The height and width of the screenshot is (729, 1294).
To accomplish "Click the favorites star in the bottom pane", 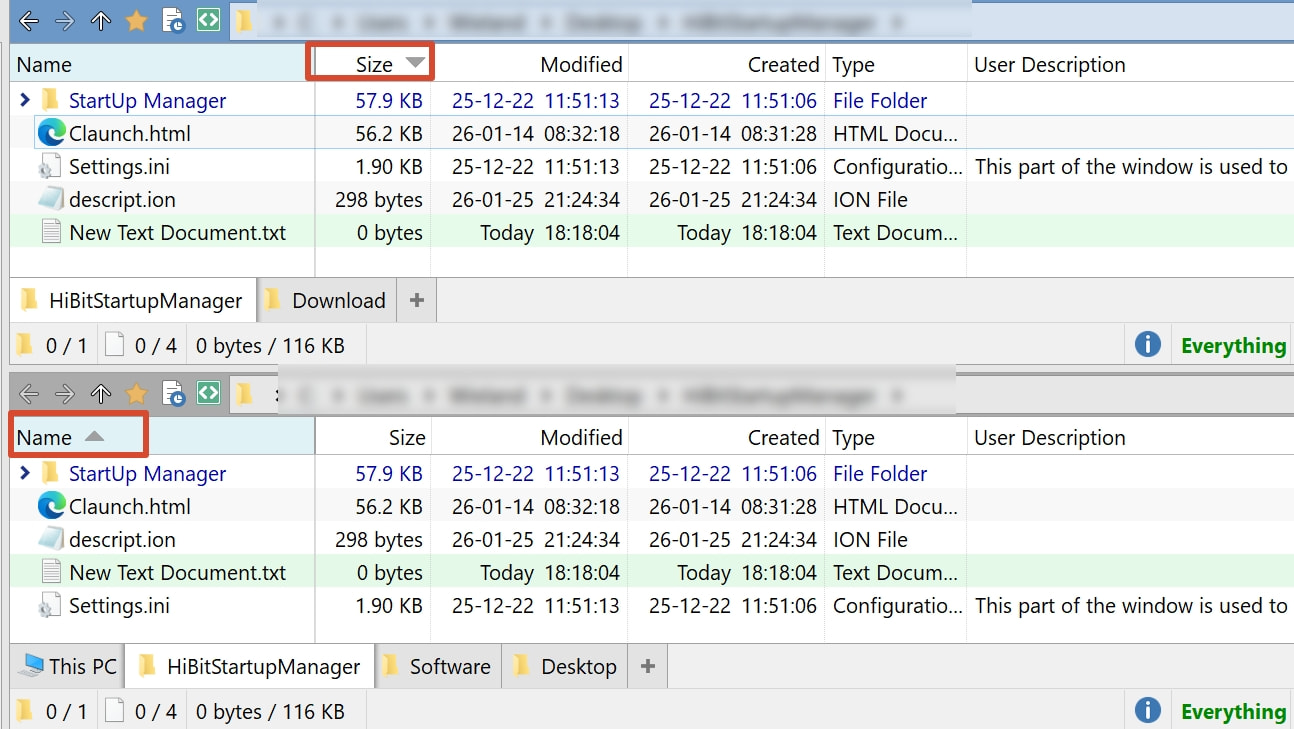I will (x=136, y=394).
